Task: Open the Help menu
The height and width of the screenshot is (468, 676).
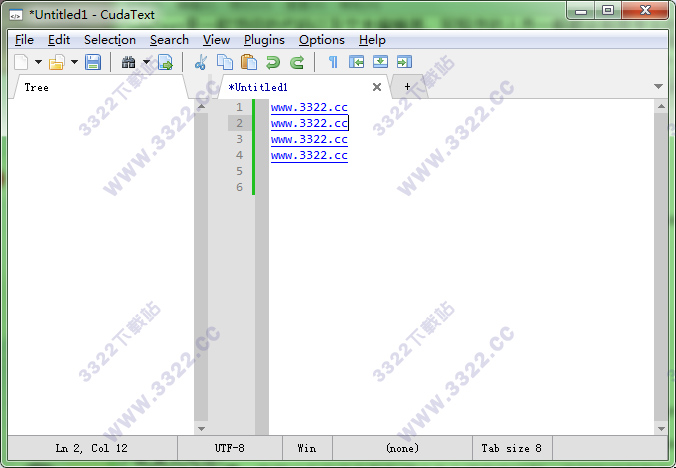Action: pos(372,40)
